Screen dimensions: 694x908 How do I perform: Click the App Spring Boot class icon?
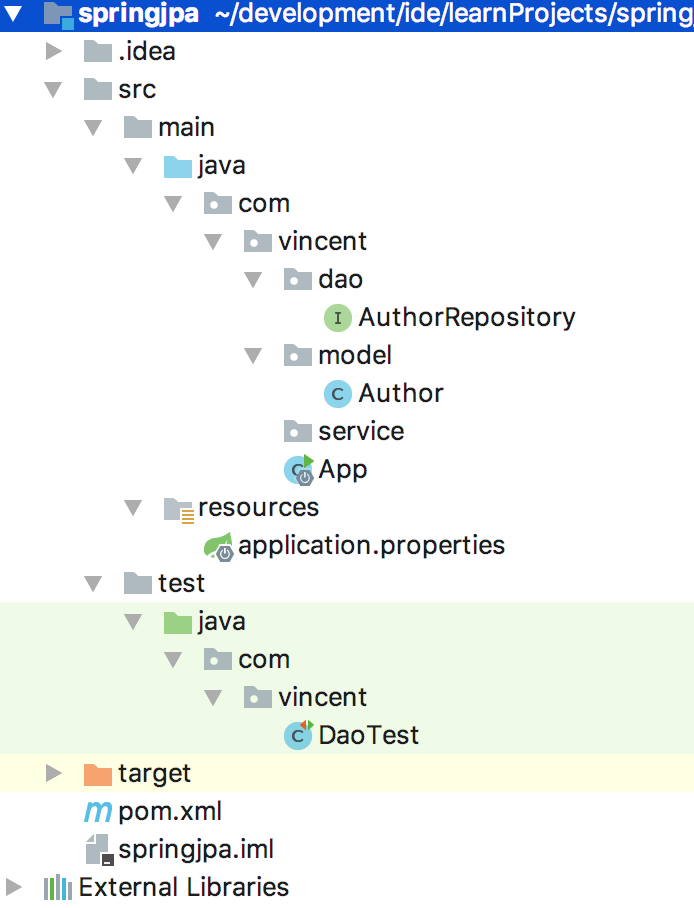click(x=299, y=469)
